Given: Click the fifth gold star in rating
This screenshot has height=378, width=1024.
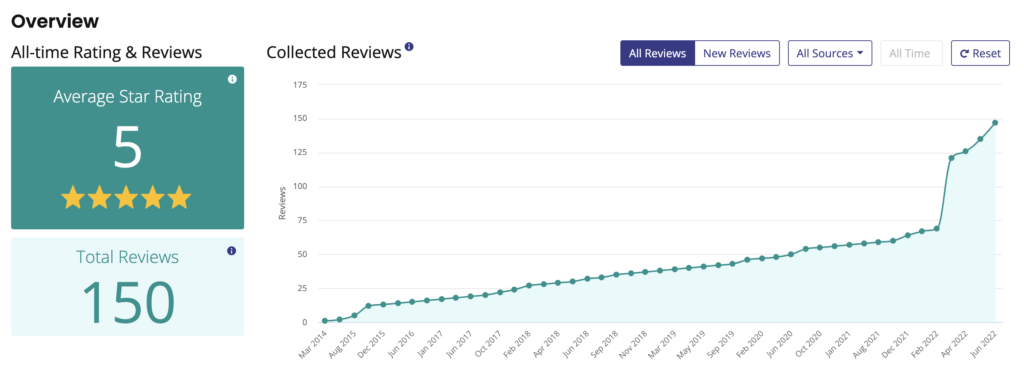Looking at the screenshot, I should [x=178, y=197].
